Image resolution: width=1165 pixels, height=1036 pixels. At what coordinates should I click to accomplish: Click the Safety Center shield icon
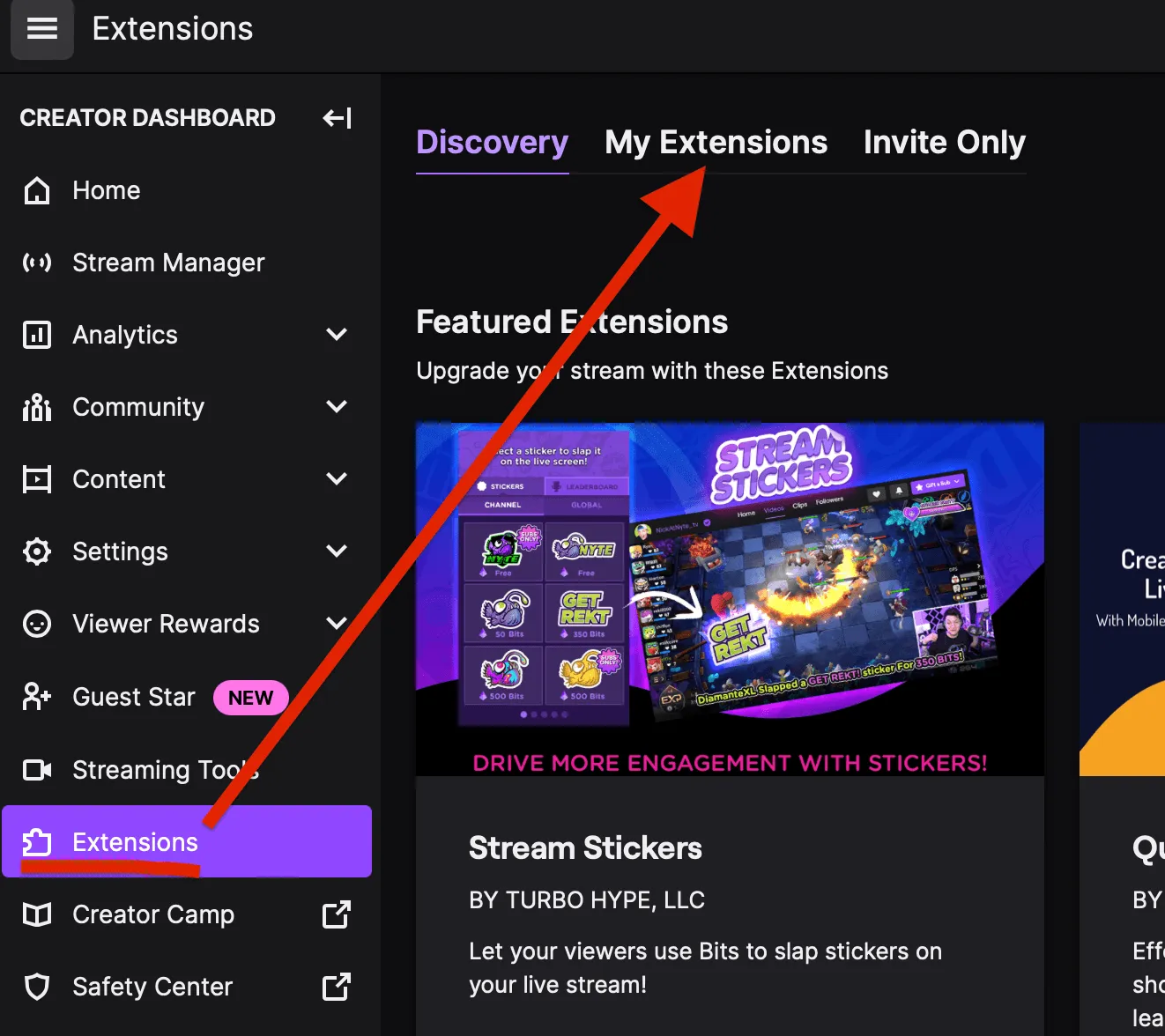(x=37, y=987)
